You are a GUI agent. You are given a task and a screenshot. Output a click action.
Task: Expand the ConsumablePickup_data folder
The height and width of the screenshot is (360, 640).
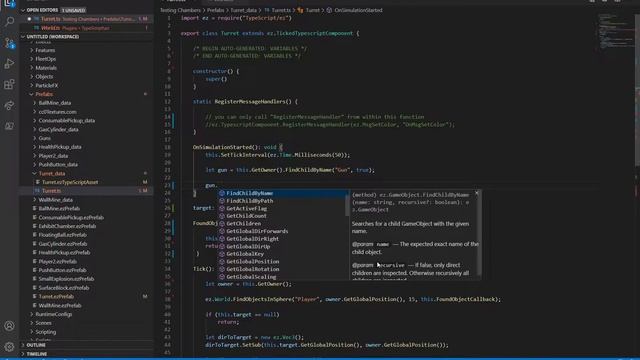67,120
